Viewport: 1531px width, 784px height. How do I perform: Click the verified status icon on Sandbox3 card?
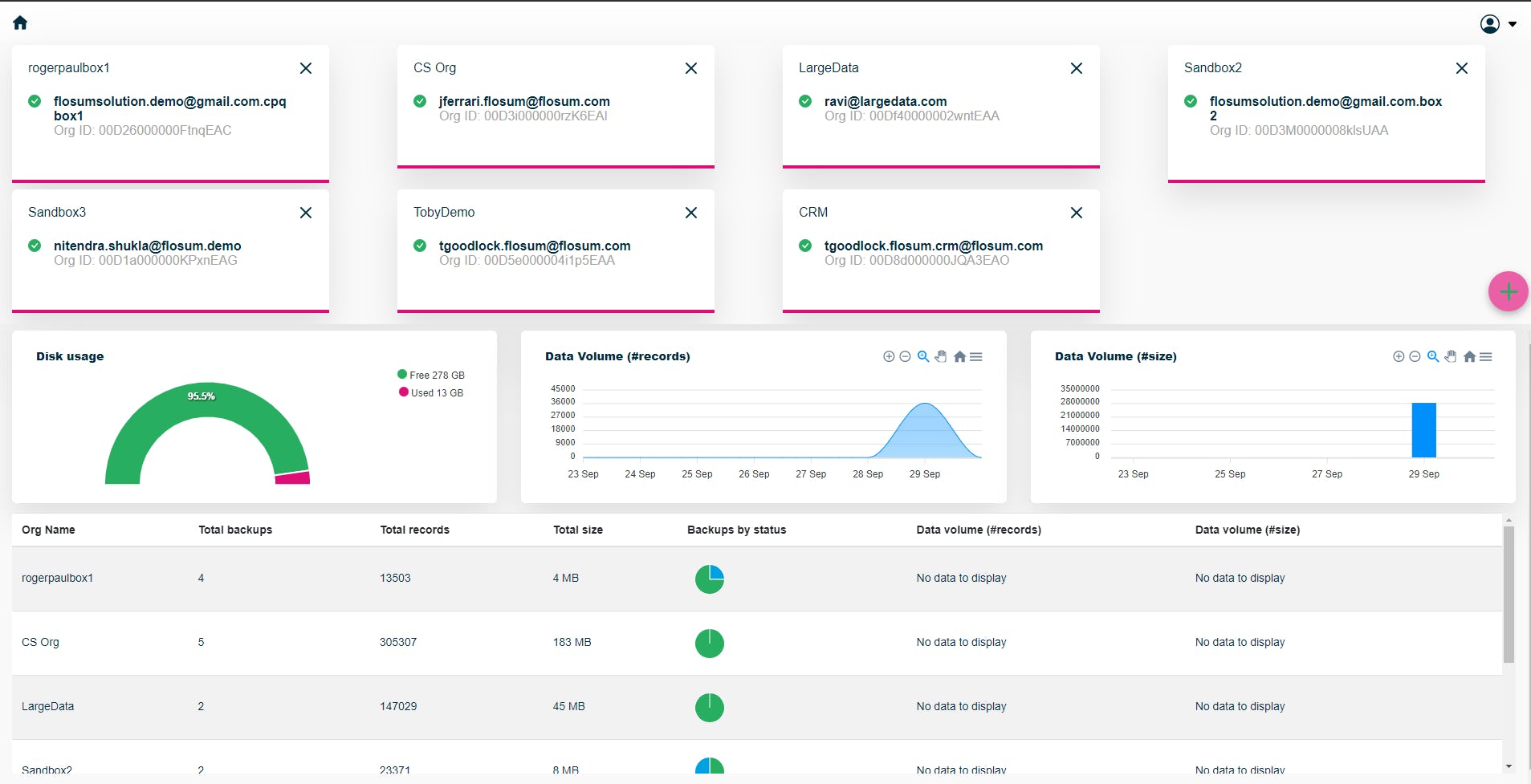coord(34,246)
